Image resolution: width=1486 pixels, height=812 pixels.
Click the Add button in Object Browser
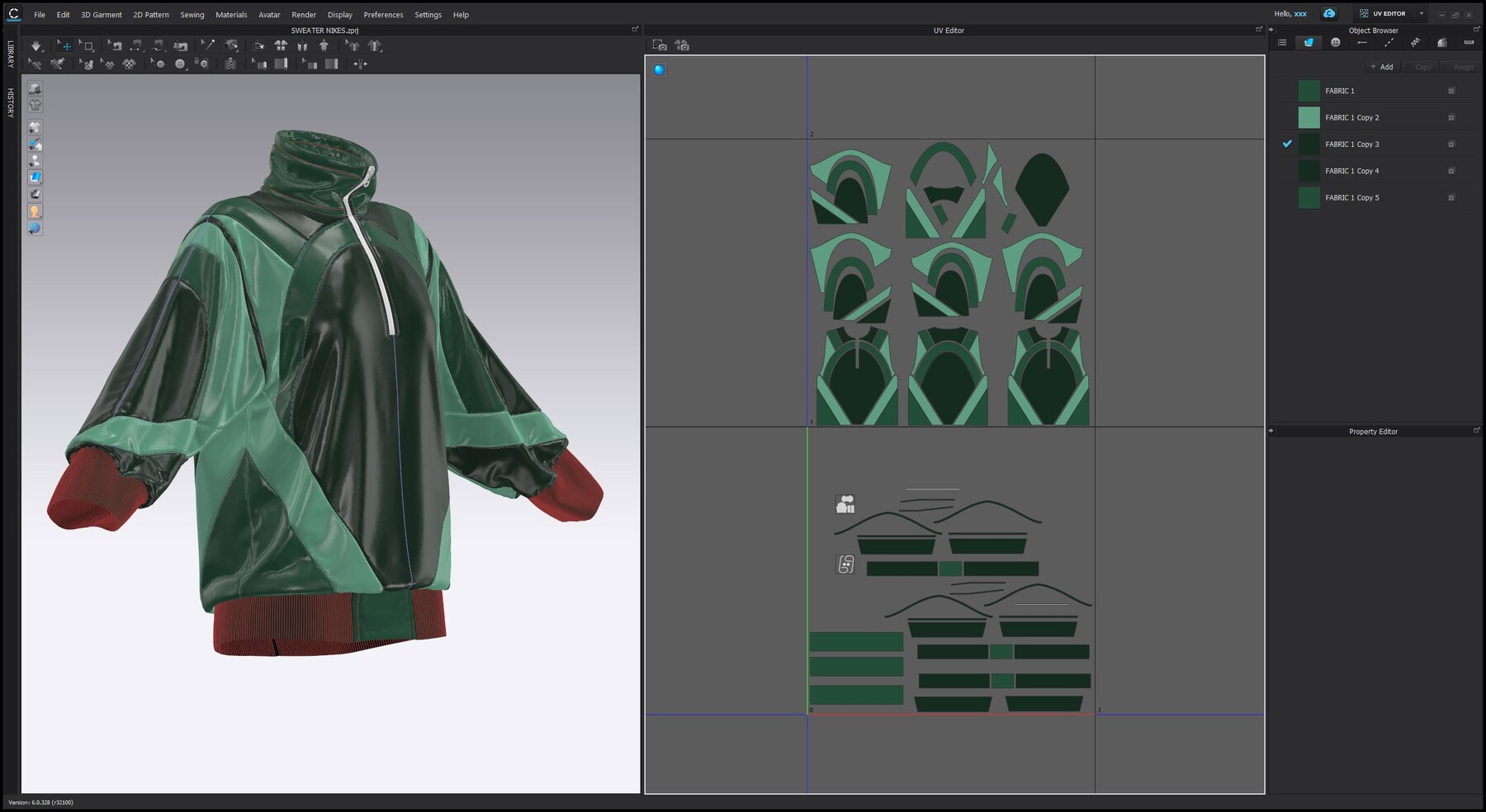point(1382,66)
